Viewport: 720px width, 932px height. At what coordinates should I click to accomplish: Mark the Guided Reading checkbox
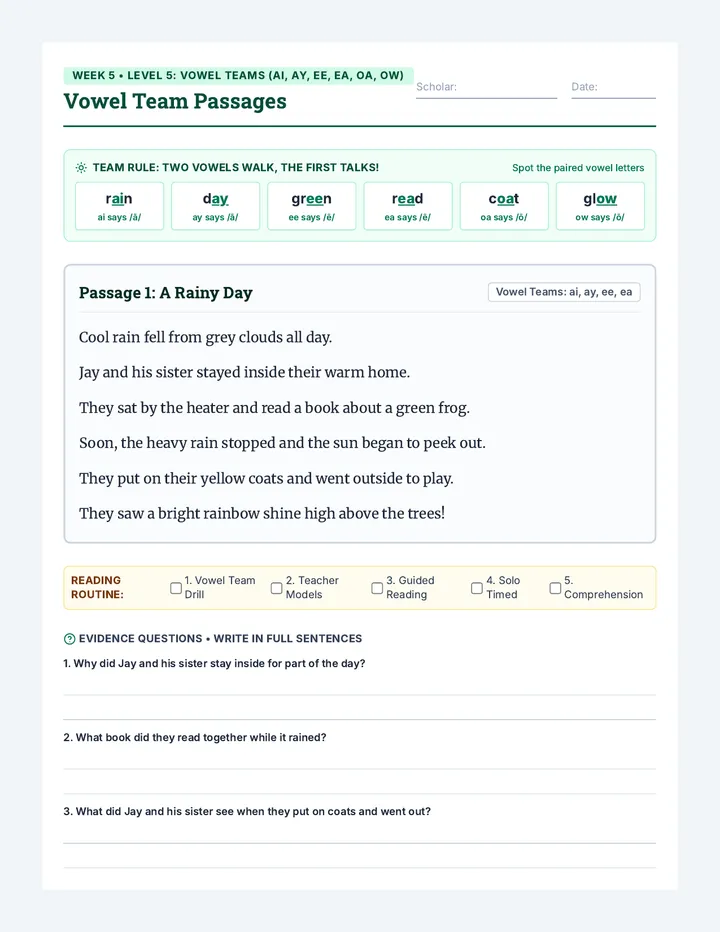pyautogui.click(x=377, y=588)
